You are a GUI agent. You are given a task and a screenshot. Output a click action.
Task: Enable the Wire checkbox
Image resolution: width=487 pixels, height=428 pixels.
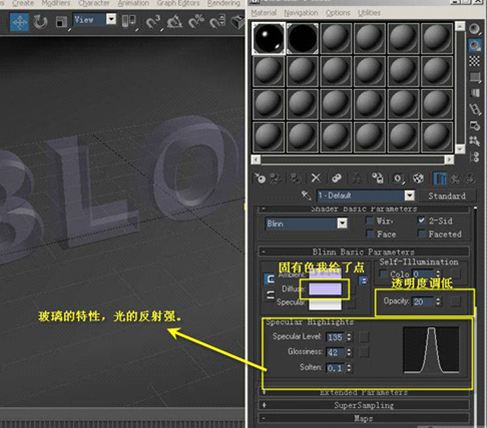click(370, 221)
